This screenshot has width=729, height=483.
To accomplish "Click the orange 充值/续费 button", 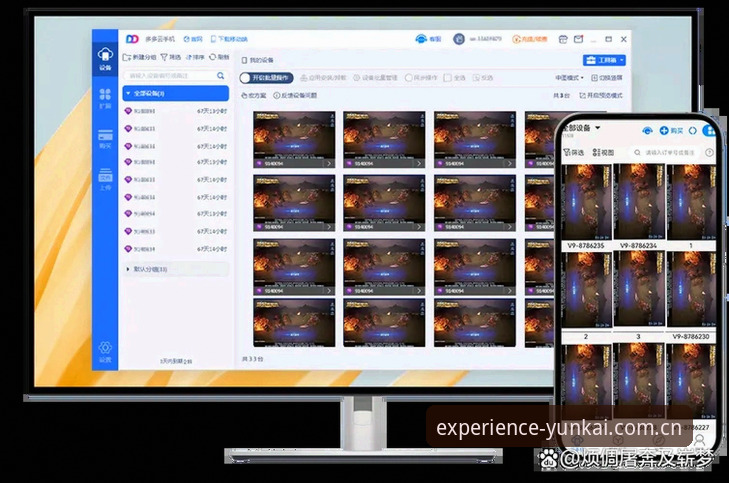I will point(530,39).
